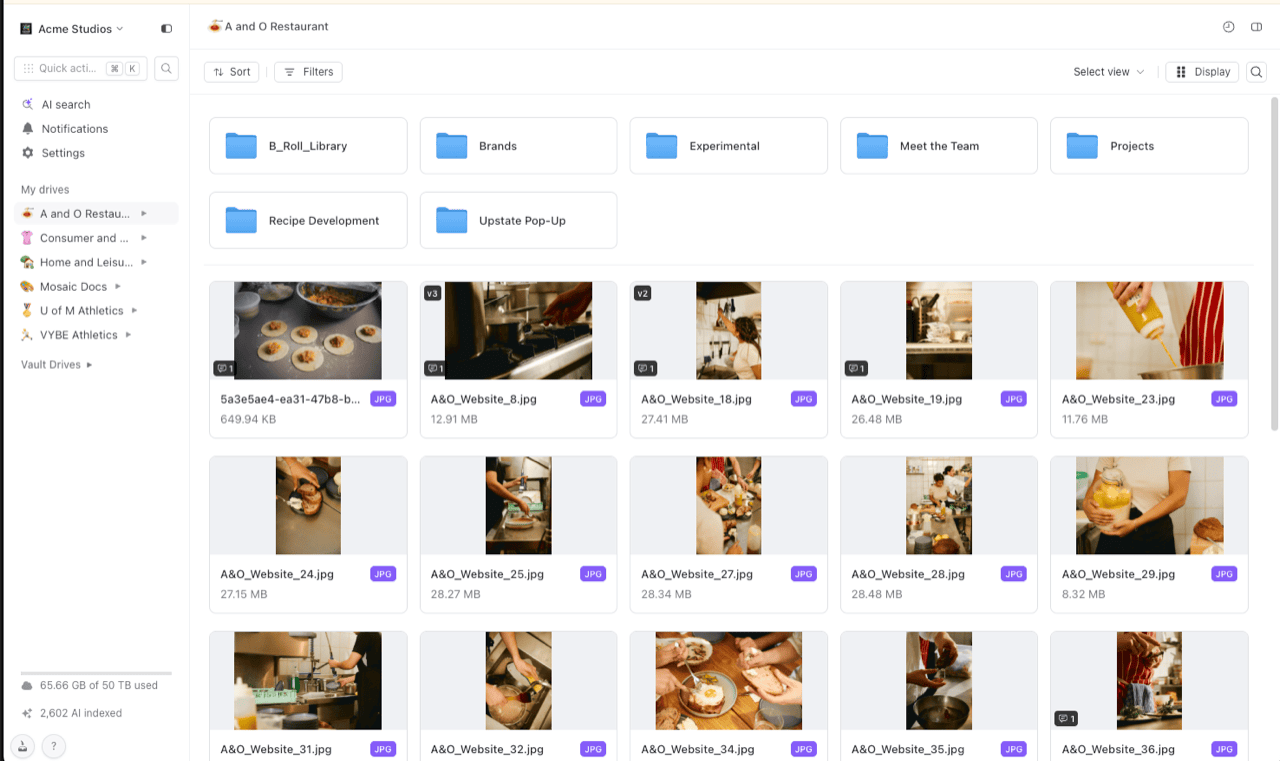Click the v3 version badge on A&O_Website_8.jpg
This screenshot has width=1280, height=761.
pyautogui.click(x=432, y=293)
